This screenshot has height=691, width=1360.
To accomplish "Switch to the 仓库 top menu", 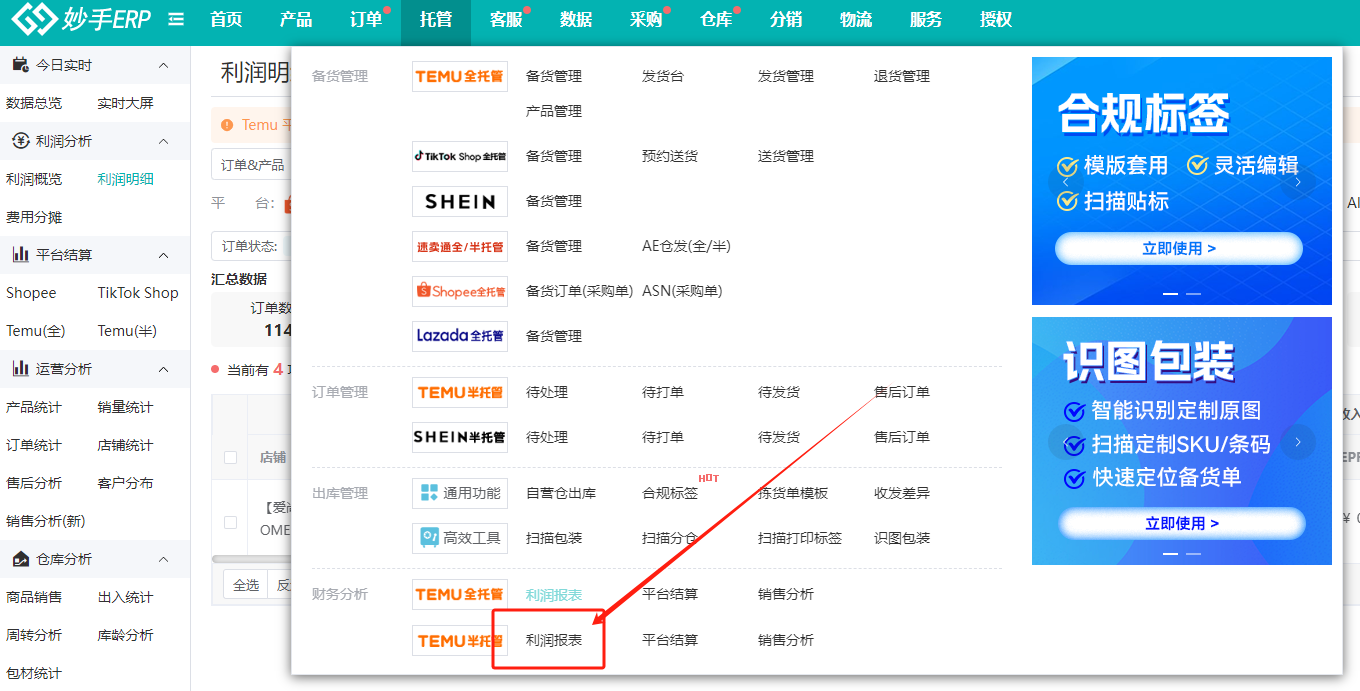I will pyautogui.click(x=716, y=19).
